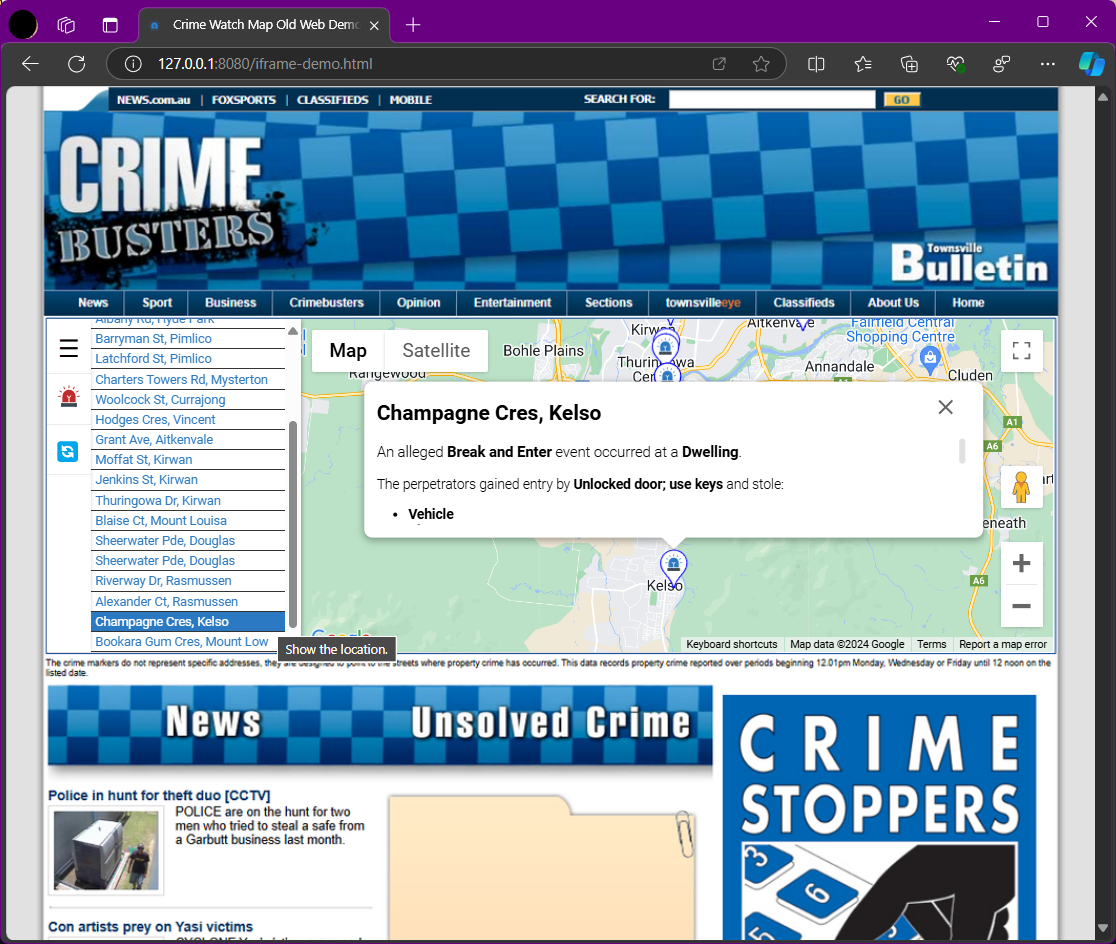
Task: Open Police in hunt for theft duo article
Action: [159, 795]
